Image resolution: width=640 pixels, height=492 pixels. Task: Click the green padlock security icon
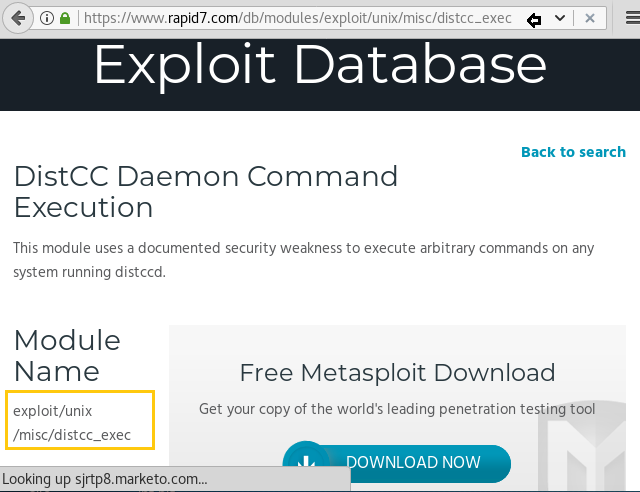pos(66,18)
